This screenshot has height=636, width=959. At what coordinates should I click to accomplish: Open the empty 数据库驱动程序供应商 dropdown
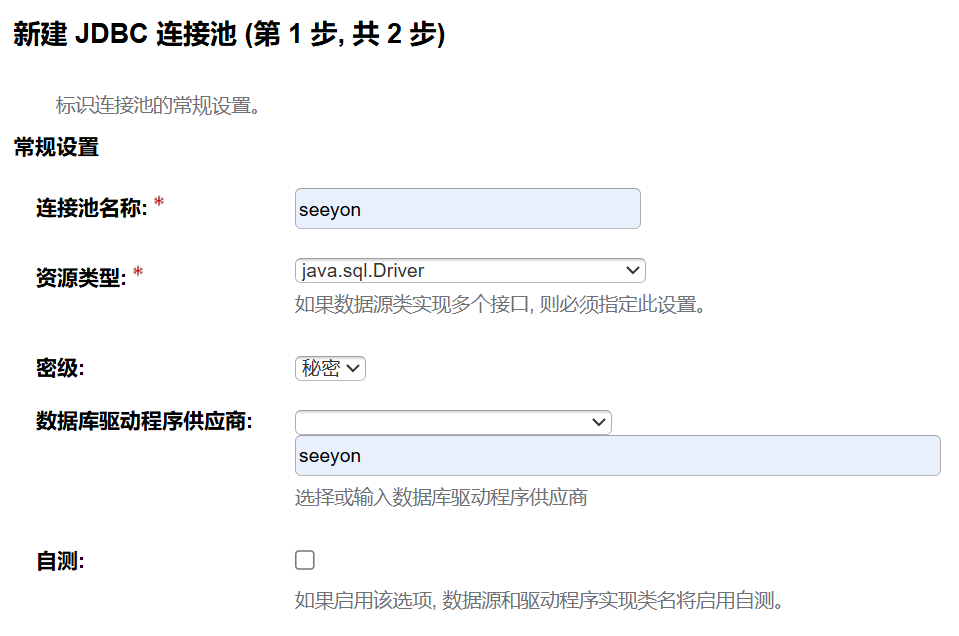click(x=453, y=422)
